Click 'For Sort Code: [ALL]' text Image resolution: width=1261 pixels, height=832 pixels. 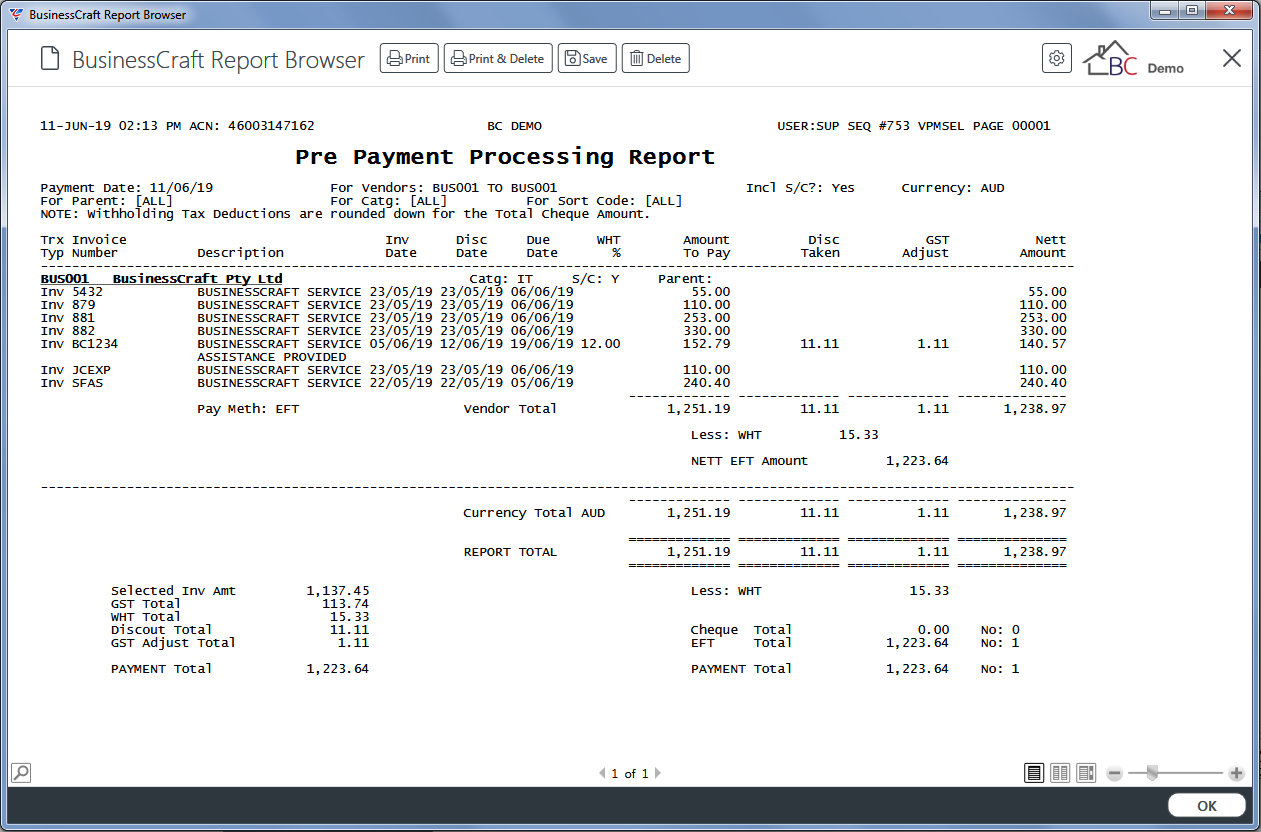point(604,201)
